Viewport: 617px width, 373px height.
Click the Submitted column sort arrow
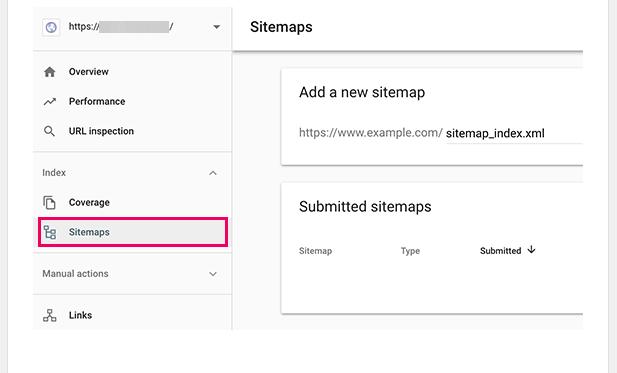531,249
